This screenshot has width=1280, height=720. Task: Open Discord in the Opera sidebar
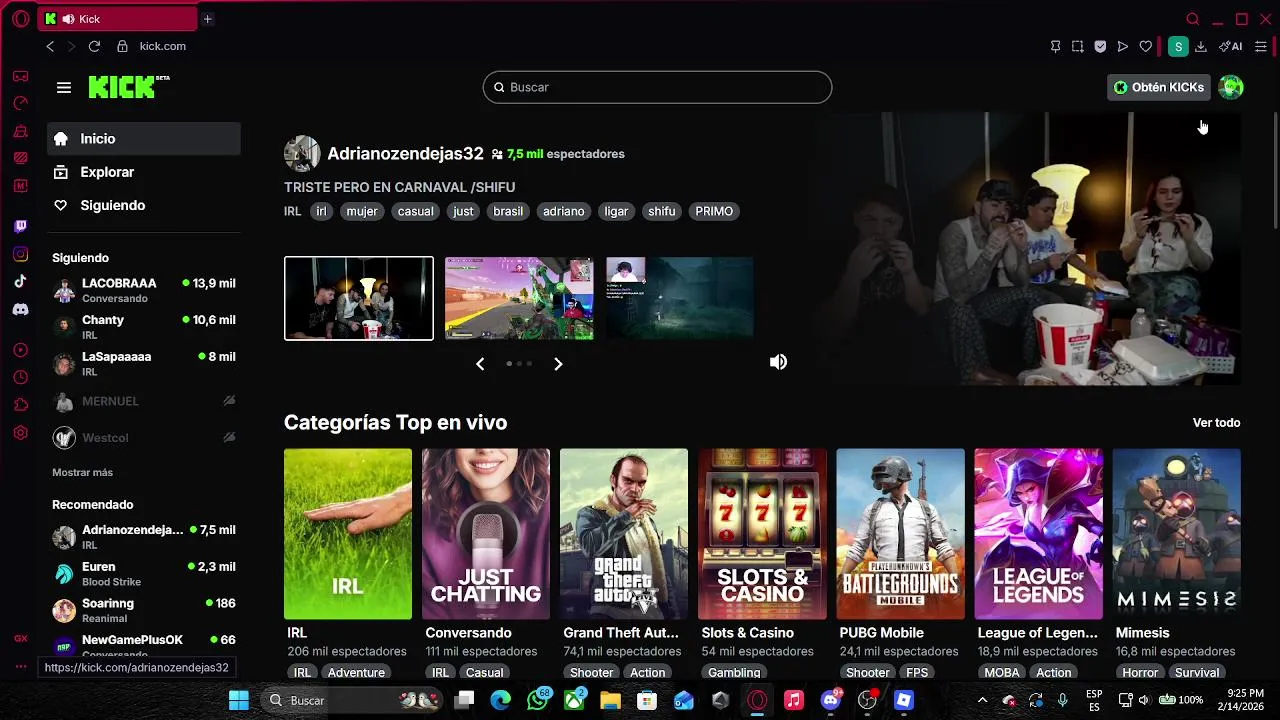tap(20, 310)
